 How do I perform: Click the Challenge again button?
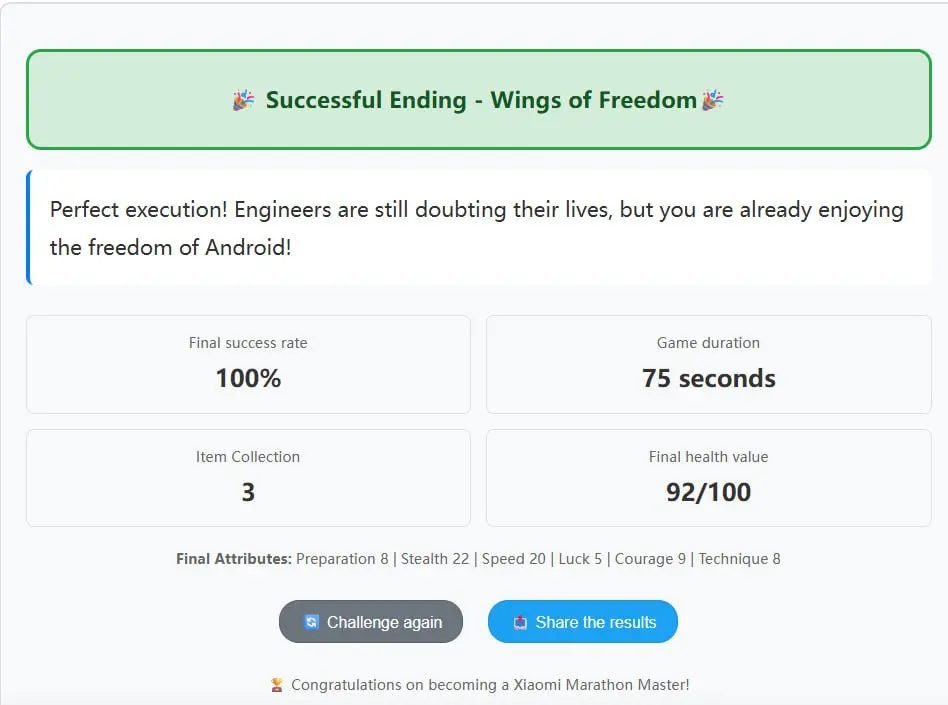371,622
